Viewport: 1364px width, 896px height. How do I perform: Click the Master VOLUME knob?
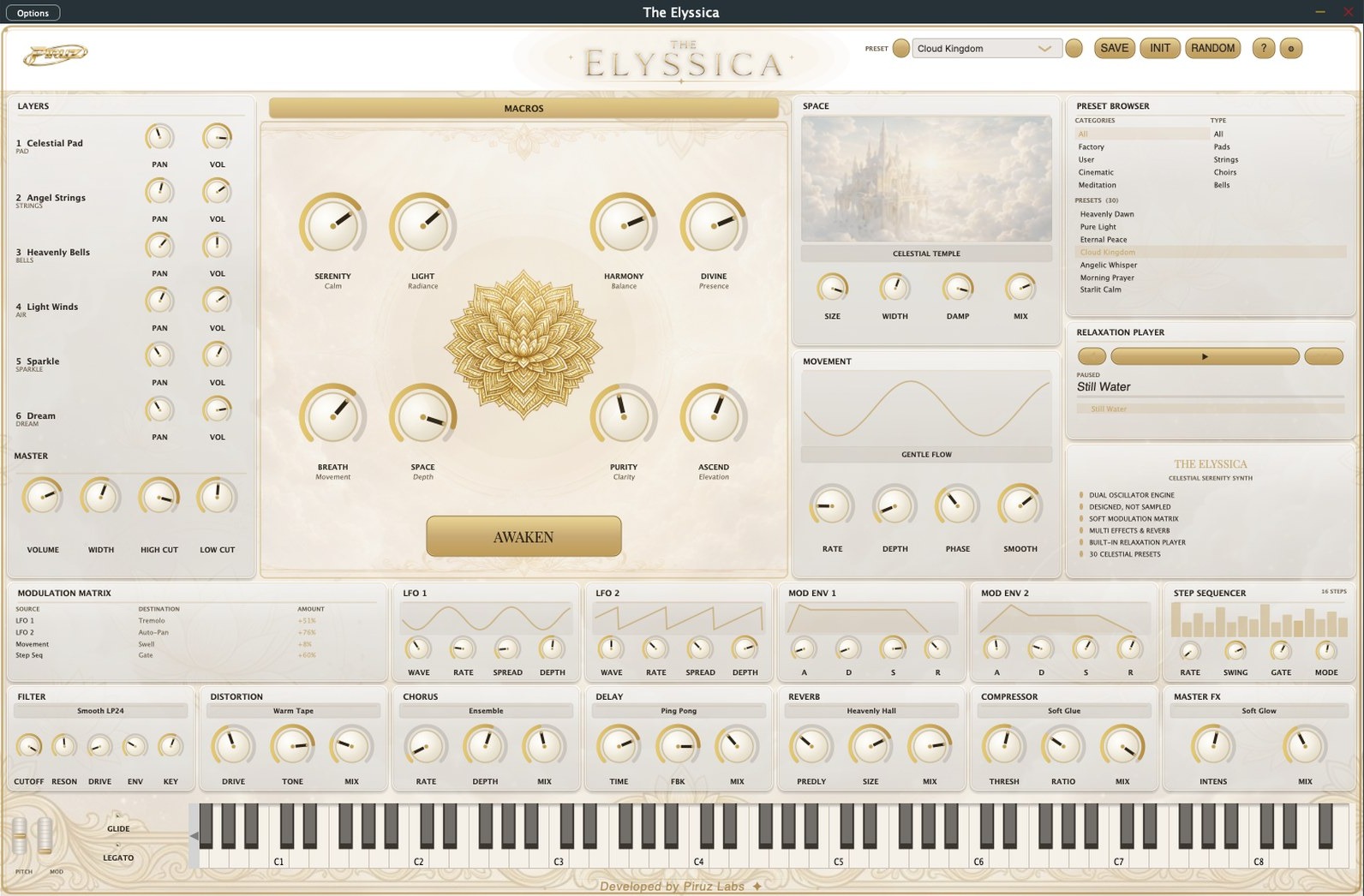(42, 497)
